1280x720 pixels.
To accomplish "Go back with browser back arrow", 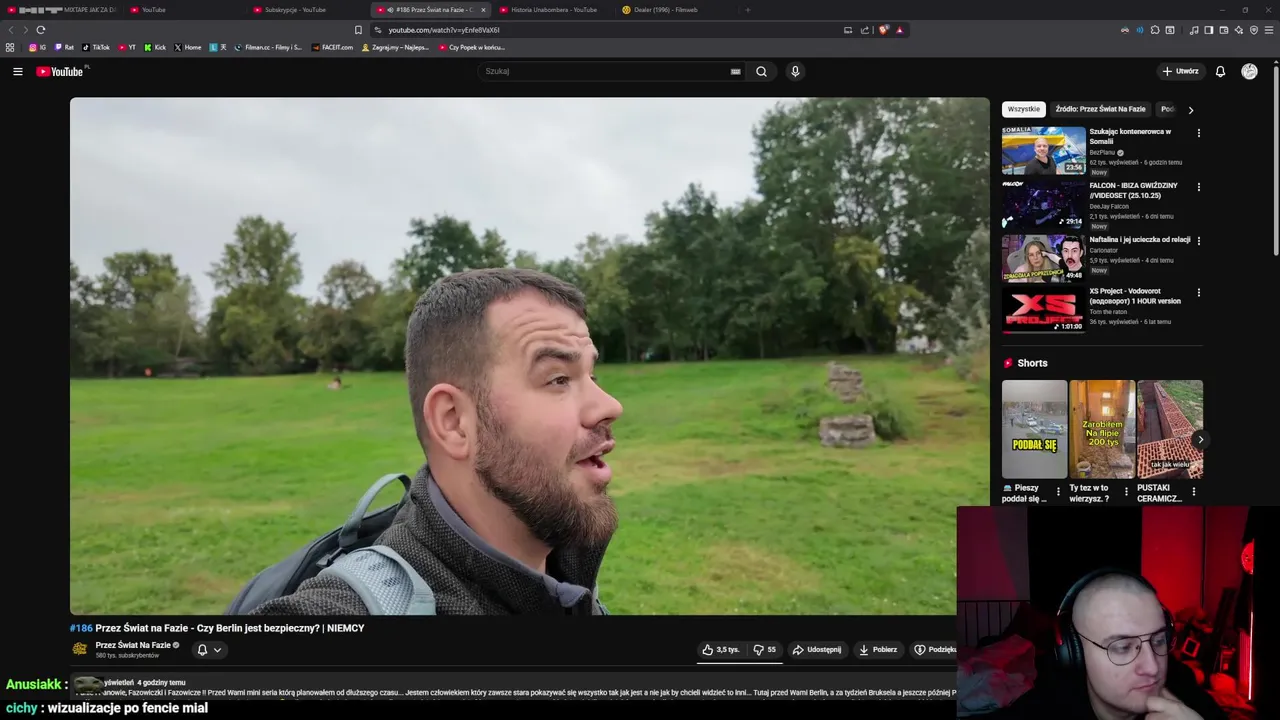I will point(12,30).
